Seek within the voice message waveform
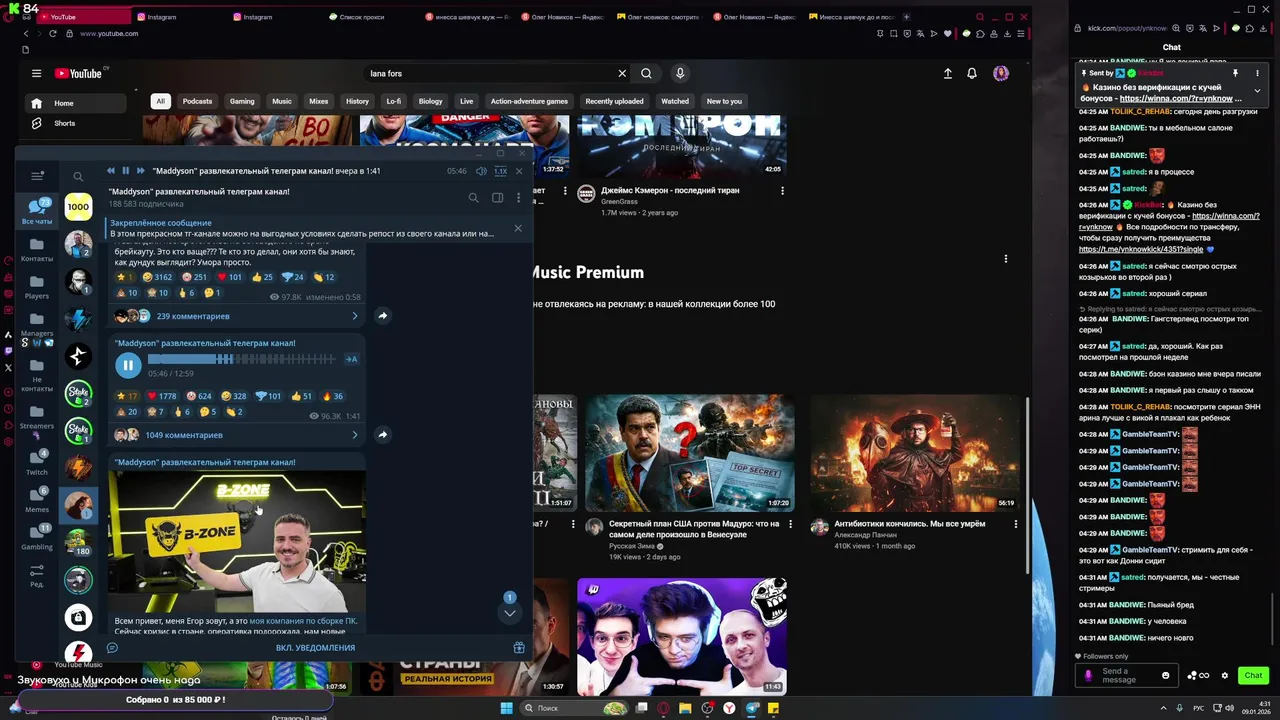 [243, 359]
